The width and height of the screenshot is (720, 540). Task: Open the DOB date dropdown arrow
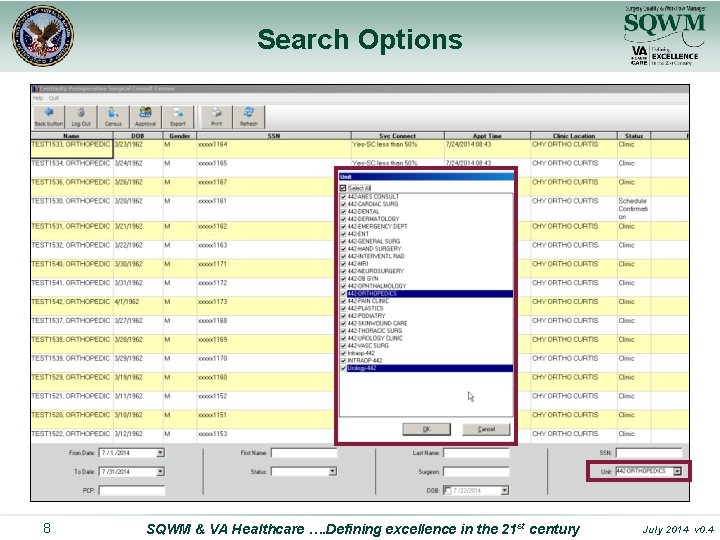505,490
